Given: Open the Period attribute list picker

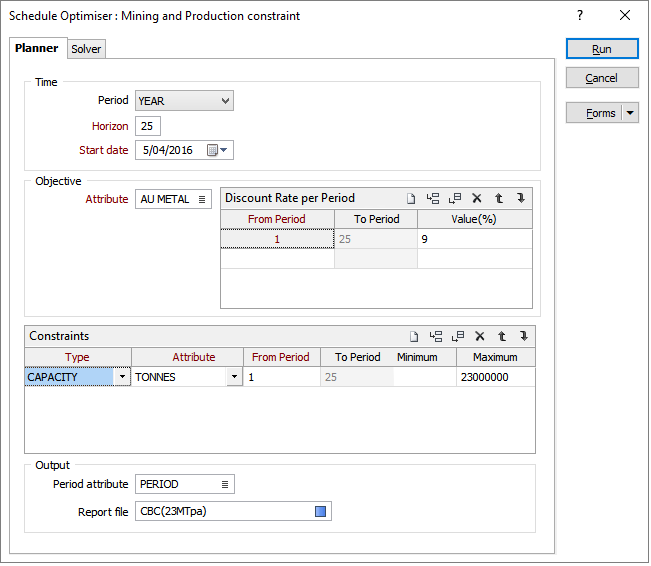Looking at the screenshot, I should coord(225,485).
